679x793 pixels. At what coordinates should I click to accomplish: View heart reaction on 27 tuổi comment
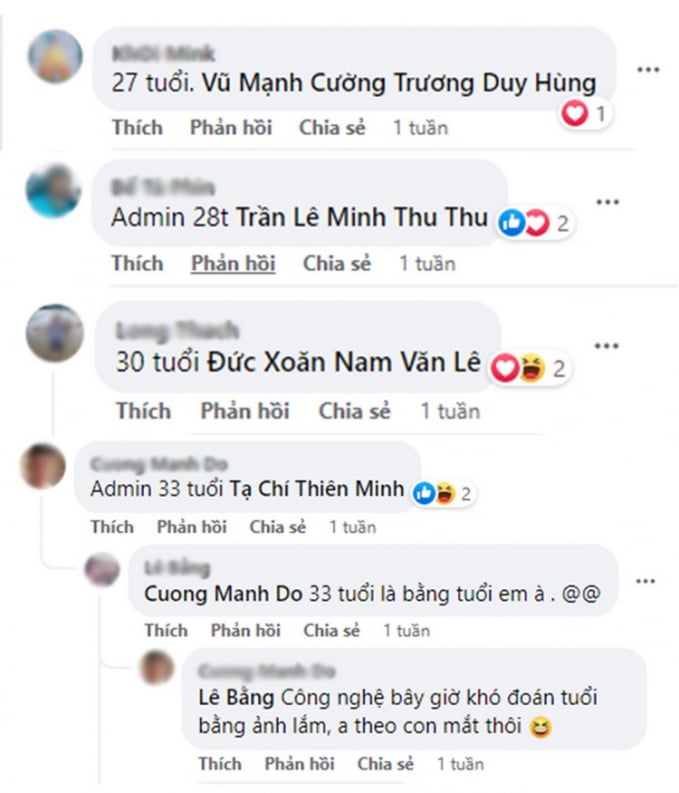[x=584, y=114]
